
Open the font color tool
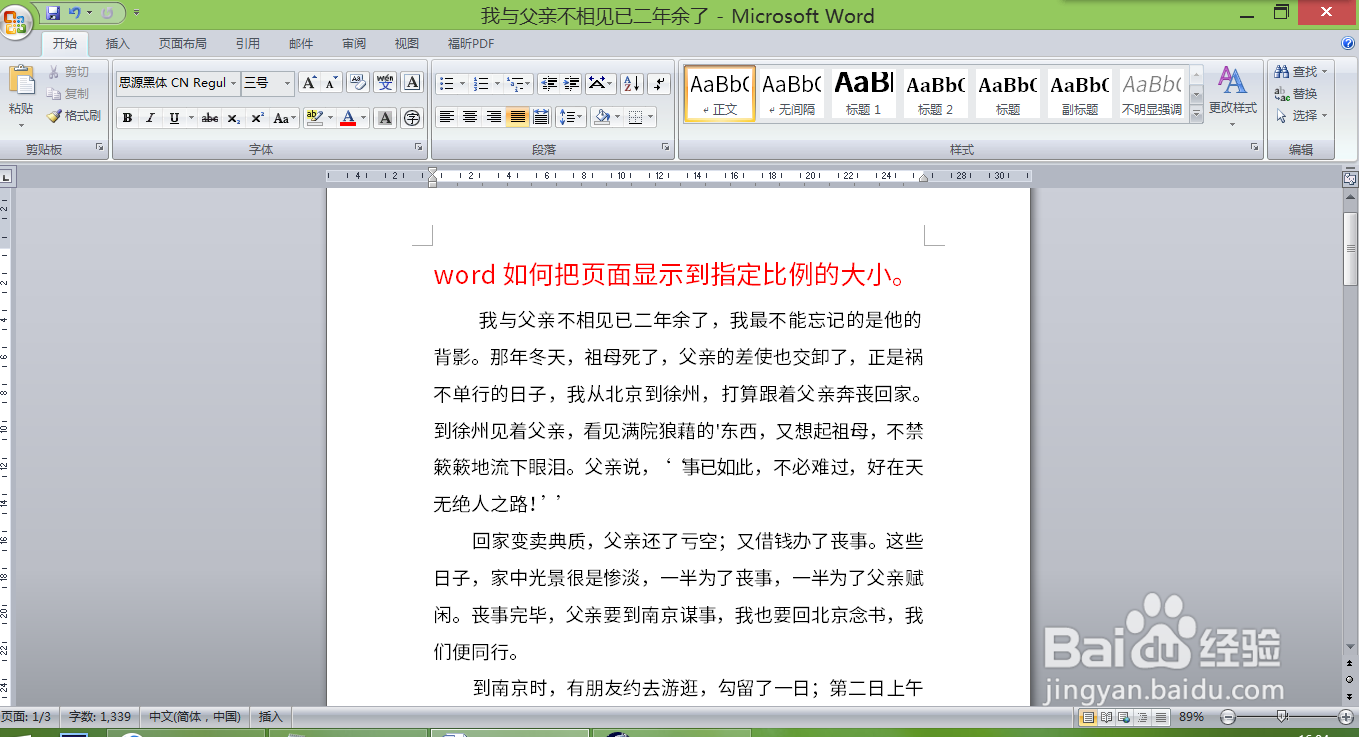pos(349,118)
